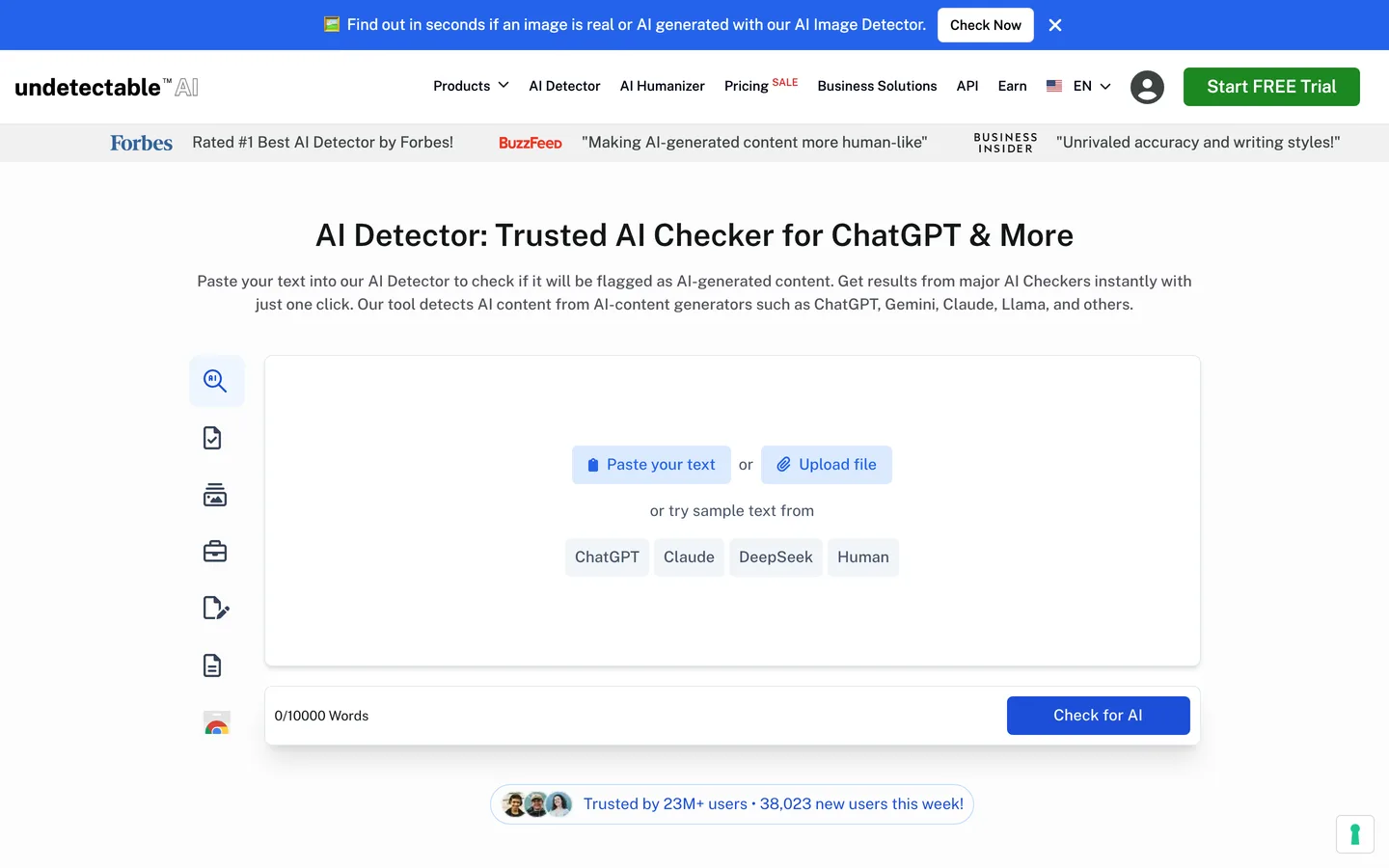This screenshot has height=868, width=1389.
Task: Open the Earn nav link
Action: (1012, 86)
